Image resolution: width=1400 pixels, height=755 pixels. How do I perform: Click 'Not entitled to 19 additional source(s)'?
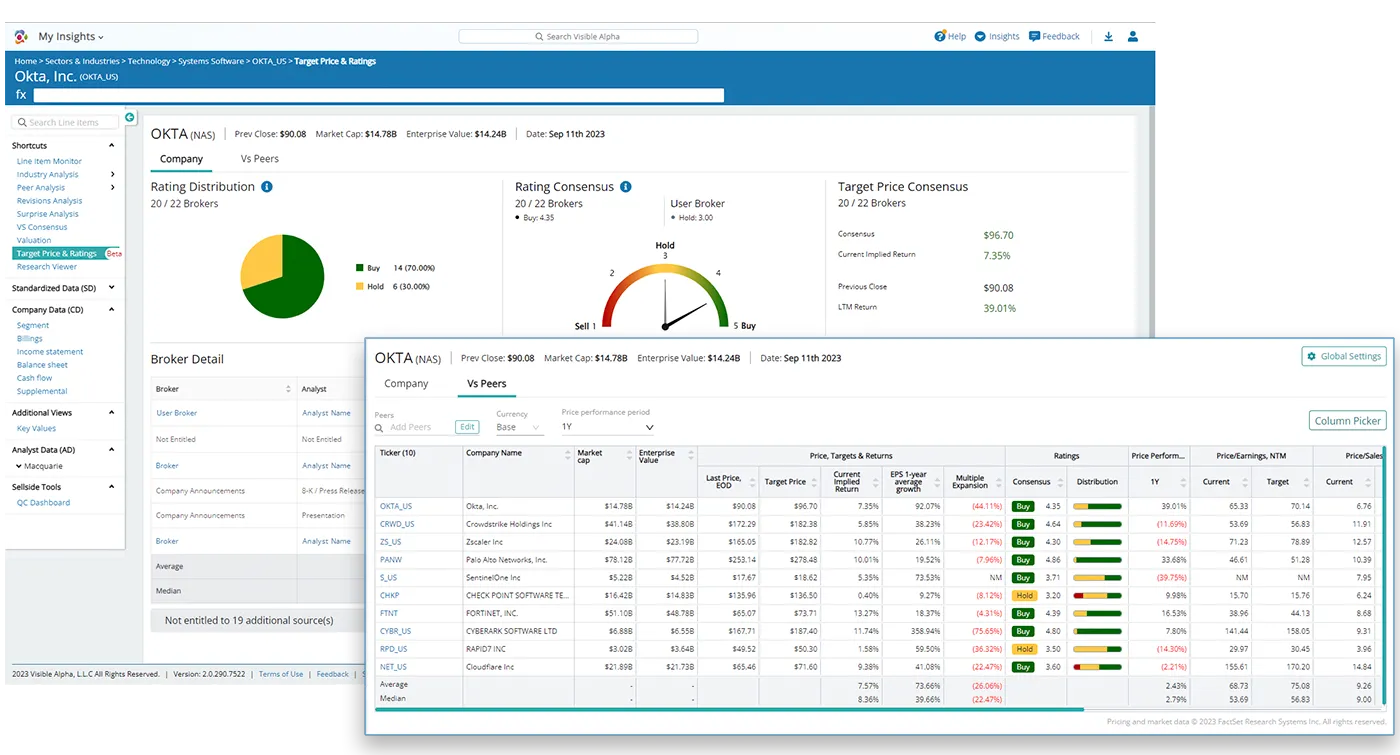pos(249,620)
